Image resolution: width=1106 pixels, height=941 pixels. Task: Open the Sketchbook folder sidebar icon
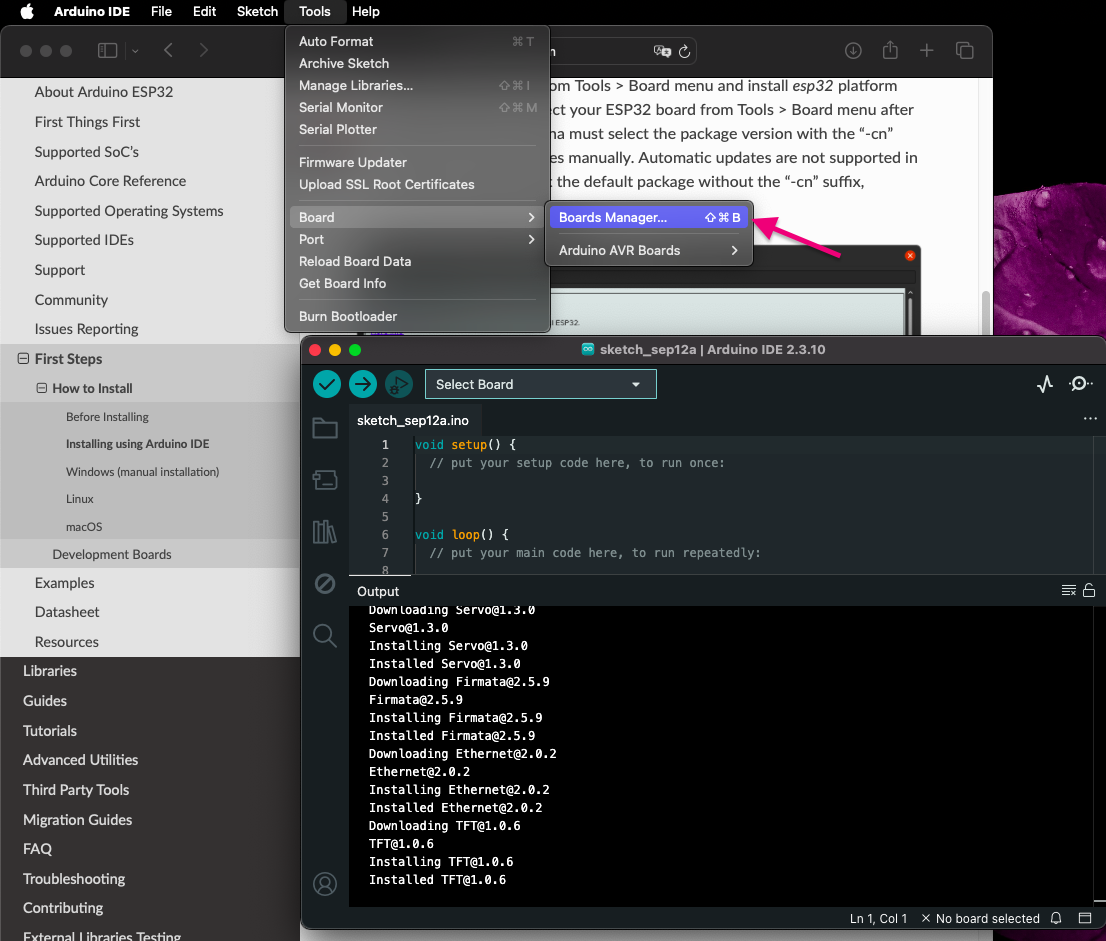[x=324, y=428]
